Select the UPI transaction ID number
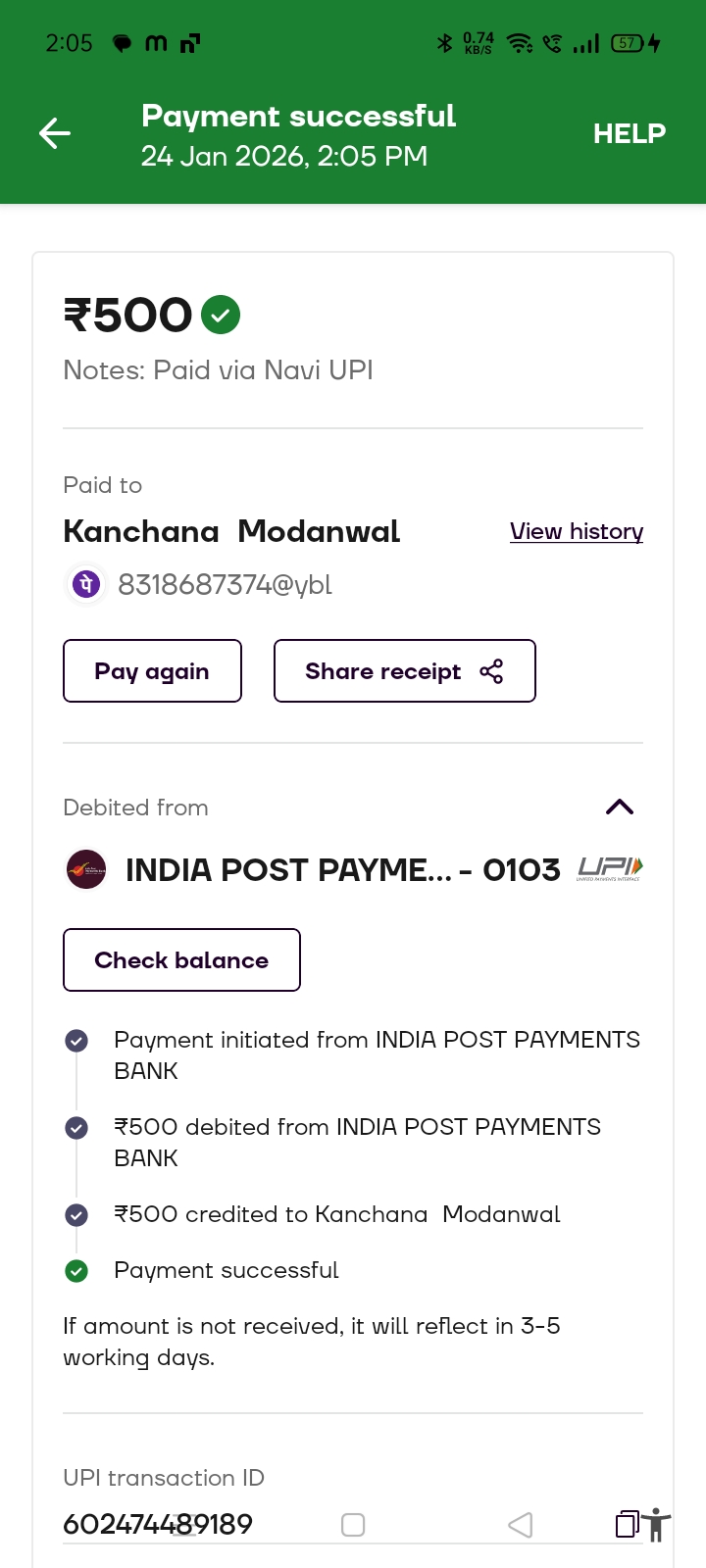Screen dimensions: 706x1568 coord(158,1524)
